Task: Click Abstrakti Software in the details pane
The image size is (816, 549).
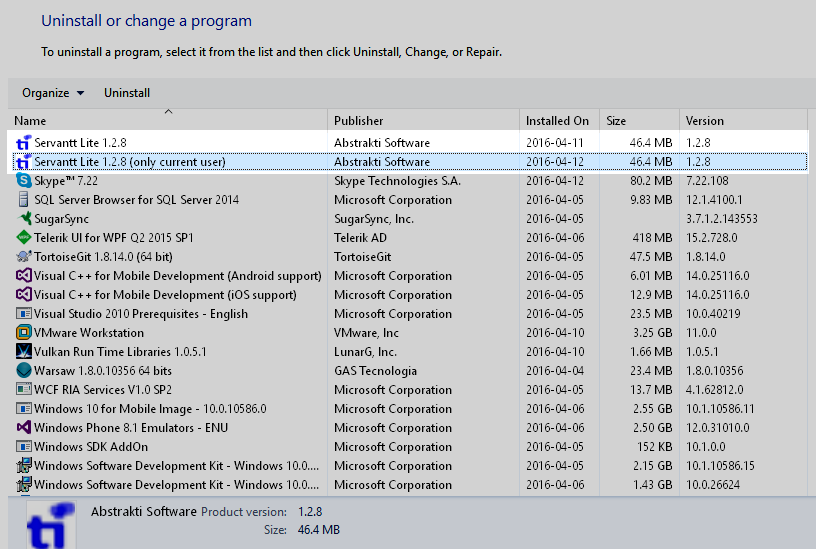Action: coord(144,512)
